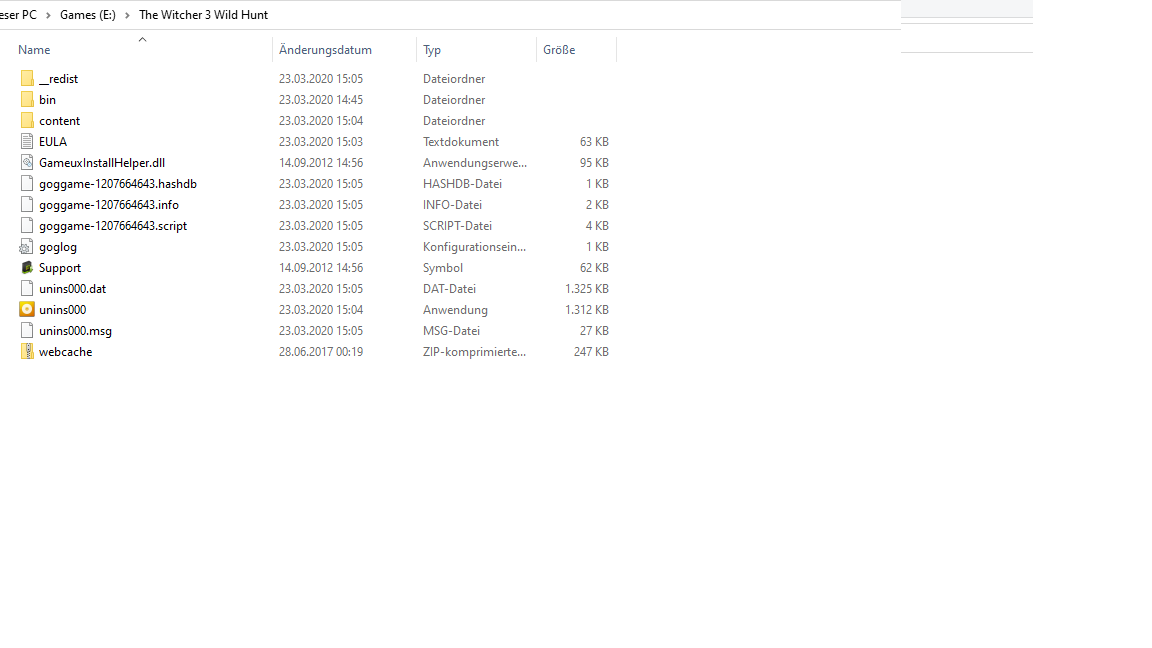Select the unins000.dat file name
Viewport: 1152px width, 648px height.
[x=73, y=289]
